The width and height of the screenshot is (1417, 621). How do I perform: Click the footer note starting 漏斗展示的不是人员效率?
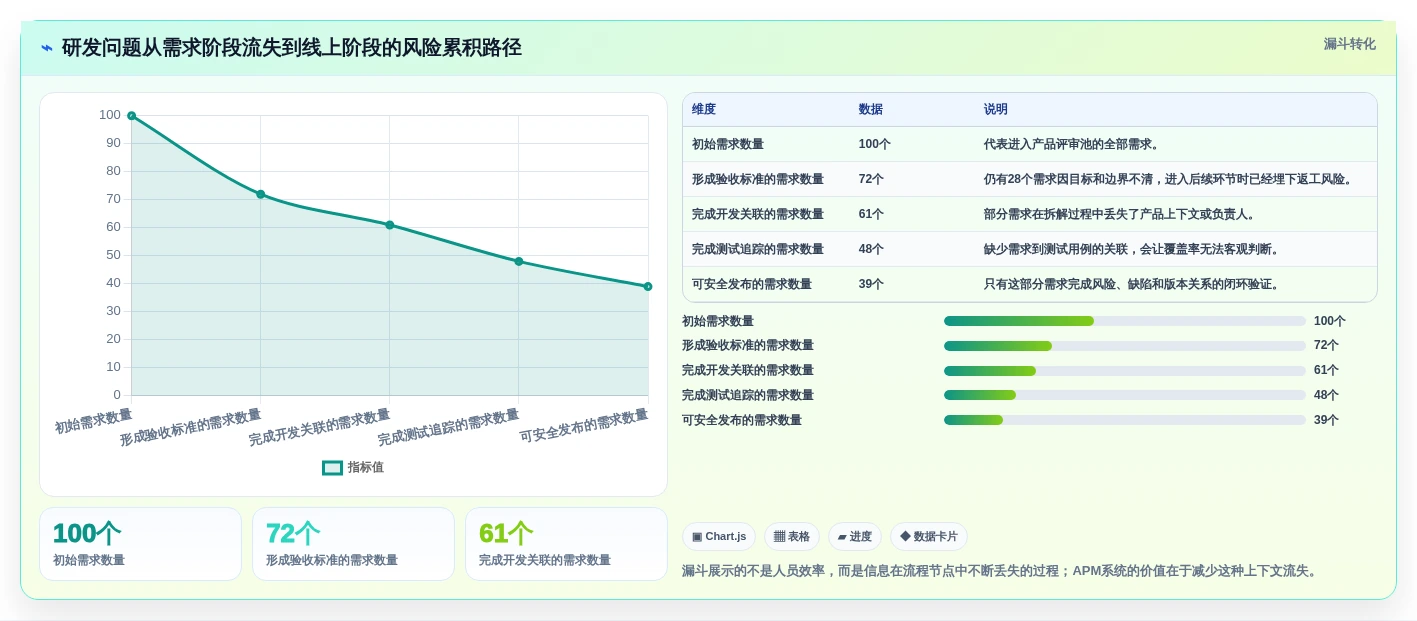[1001, 571]
